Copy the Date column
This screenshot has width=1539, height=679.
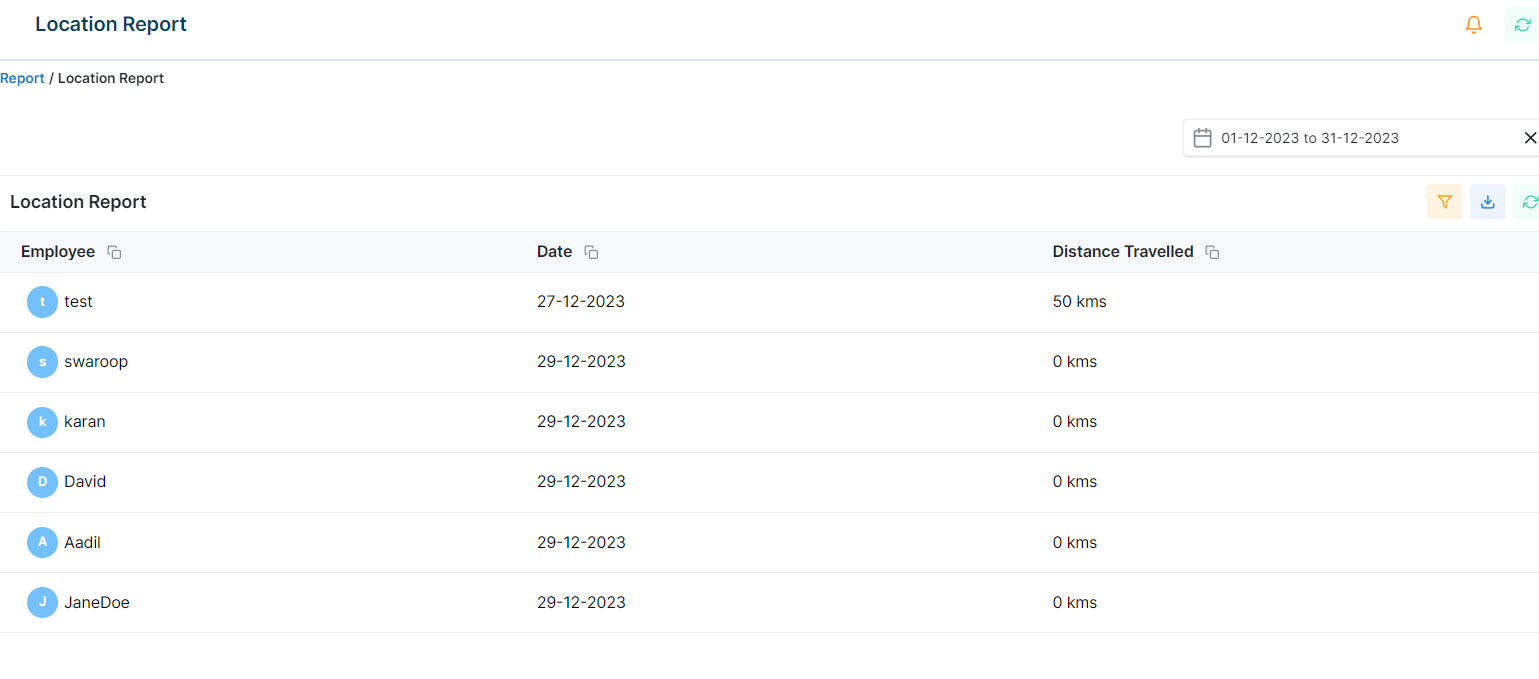(x=591, y=253)
